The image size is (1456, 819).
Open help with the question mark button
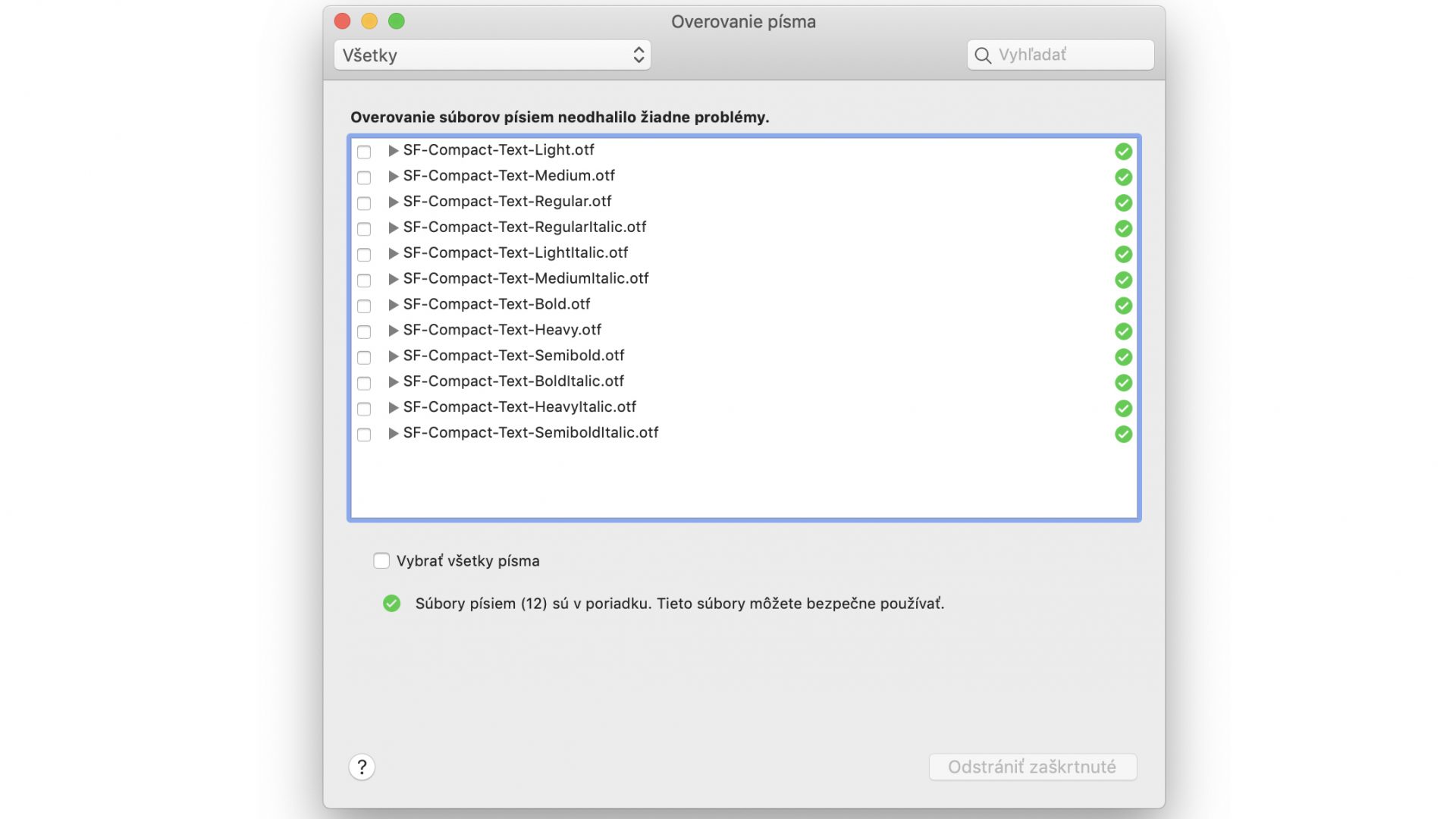point(362,767)
